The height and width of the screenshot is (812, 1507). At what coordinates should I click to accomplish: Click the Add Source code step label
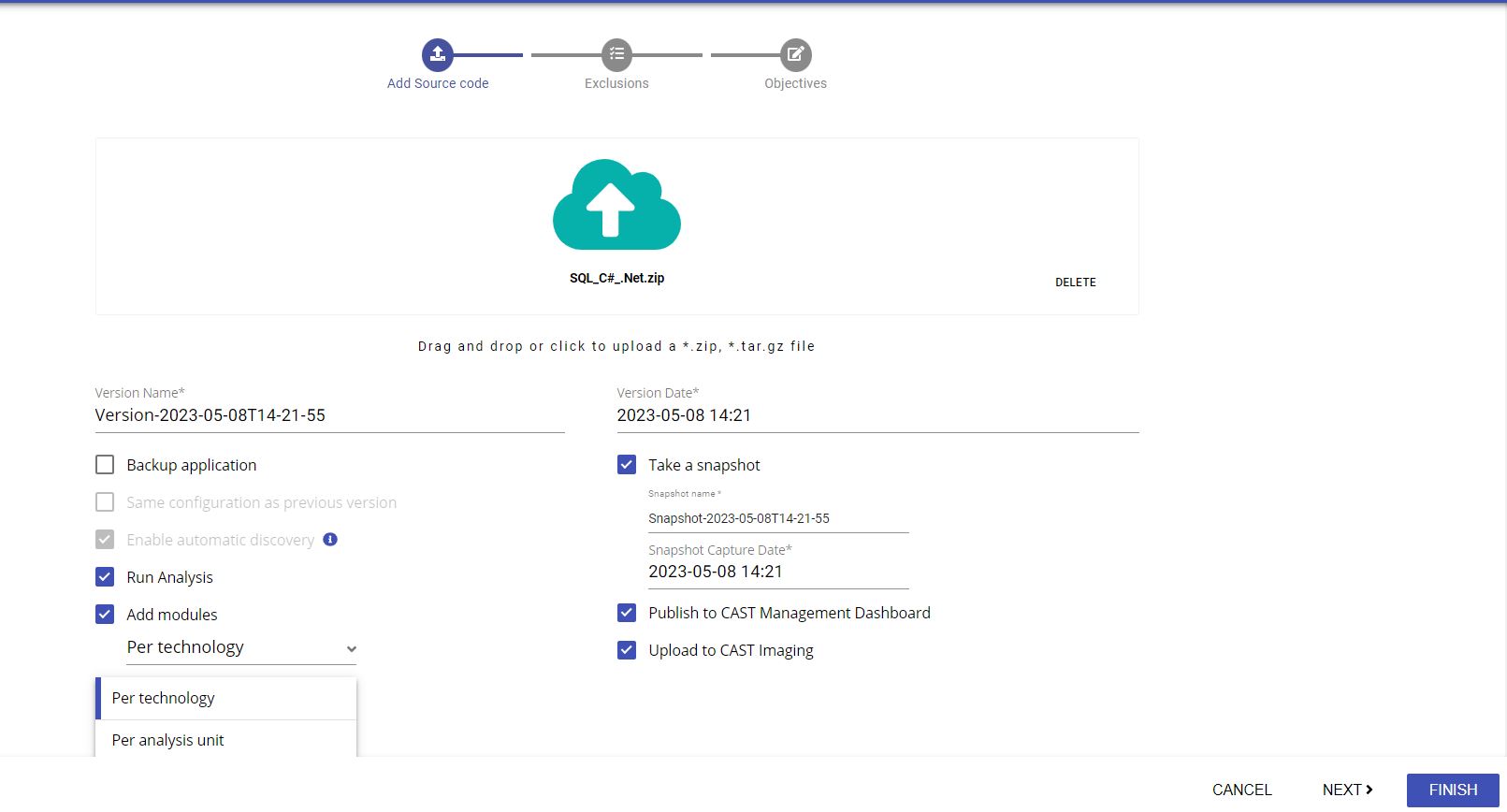pyautogui.click(x=438, y=83)
